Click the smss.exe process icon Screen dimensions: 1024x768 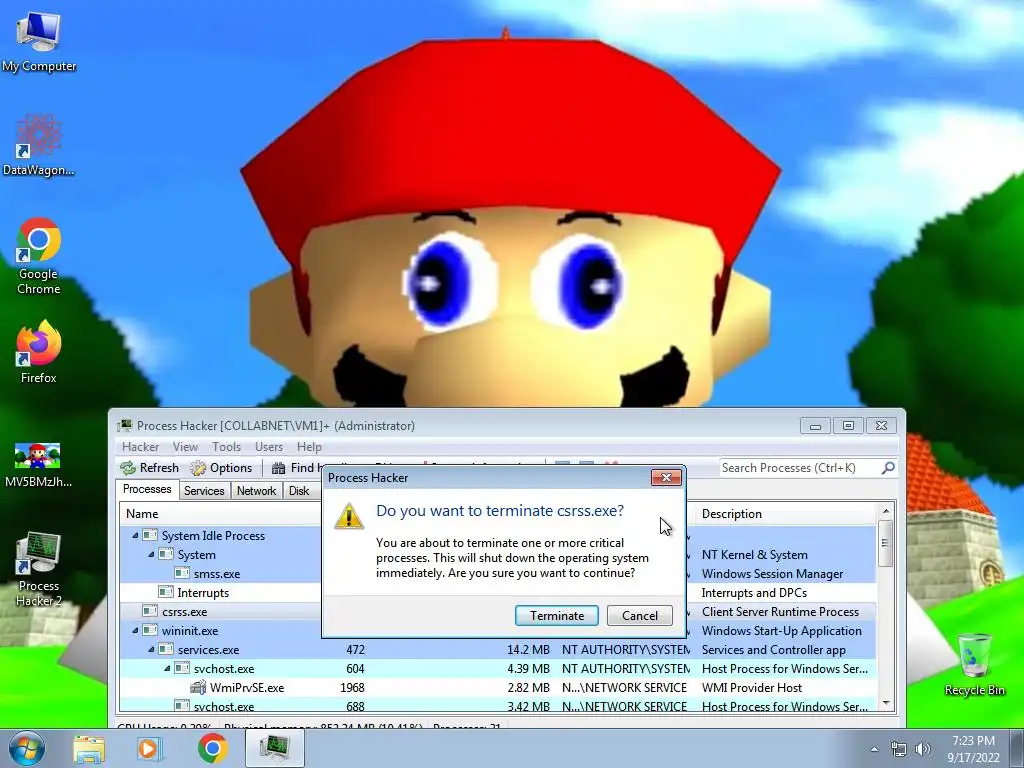pyautogui.click(x=182, y=573)
